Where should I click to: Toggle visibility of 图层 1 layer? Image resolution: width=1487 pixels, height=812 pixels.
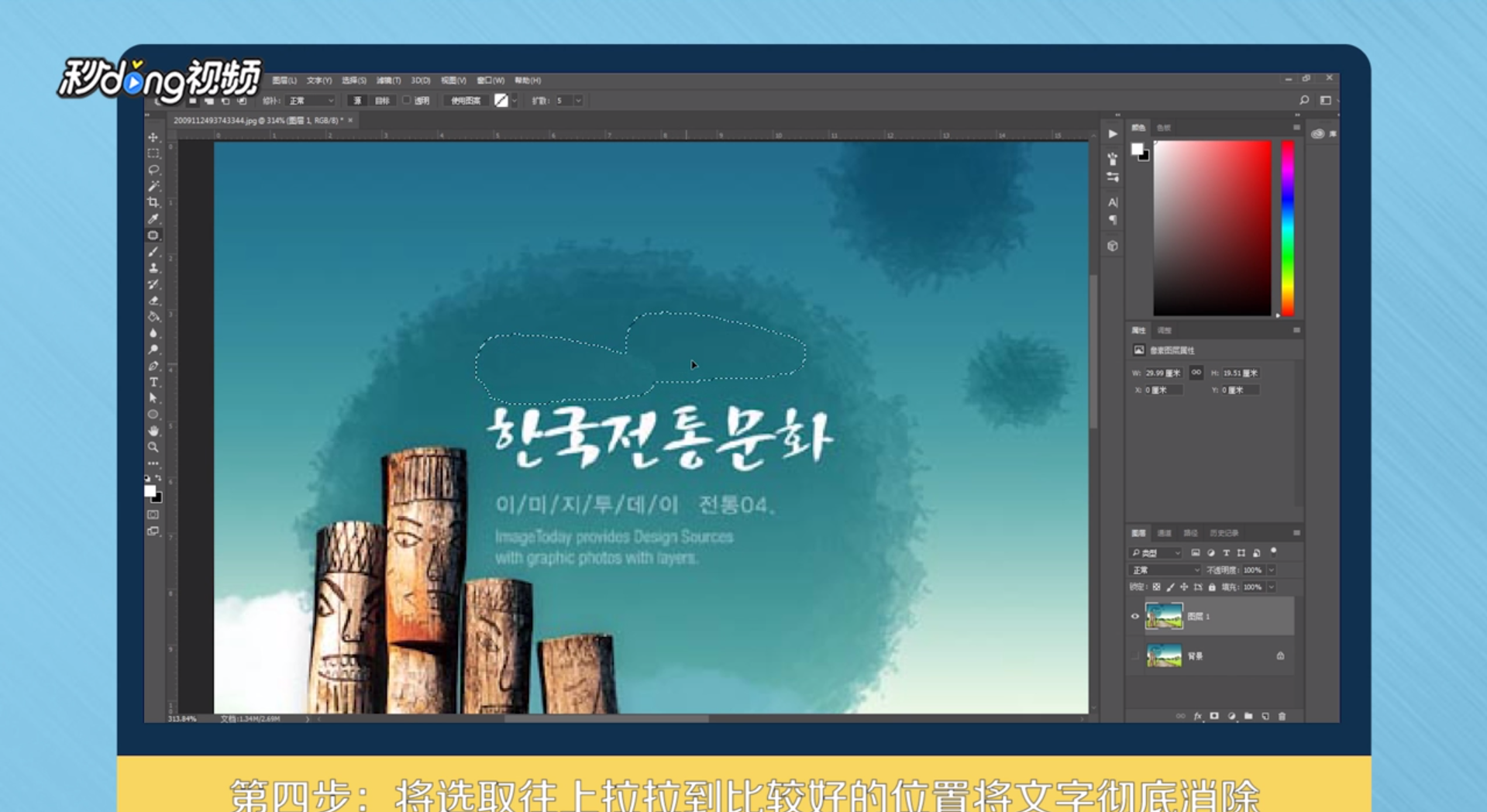[x=1135, y=617]
